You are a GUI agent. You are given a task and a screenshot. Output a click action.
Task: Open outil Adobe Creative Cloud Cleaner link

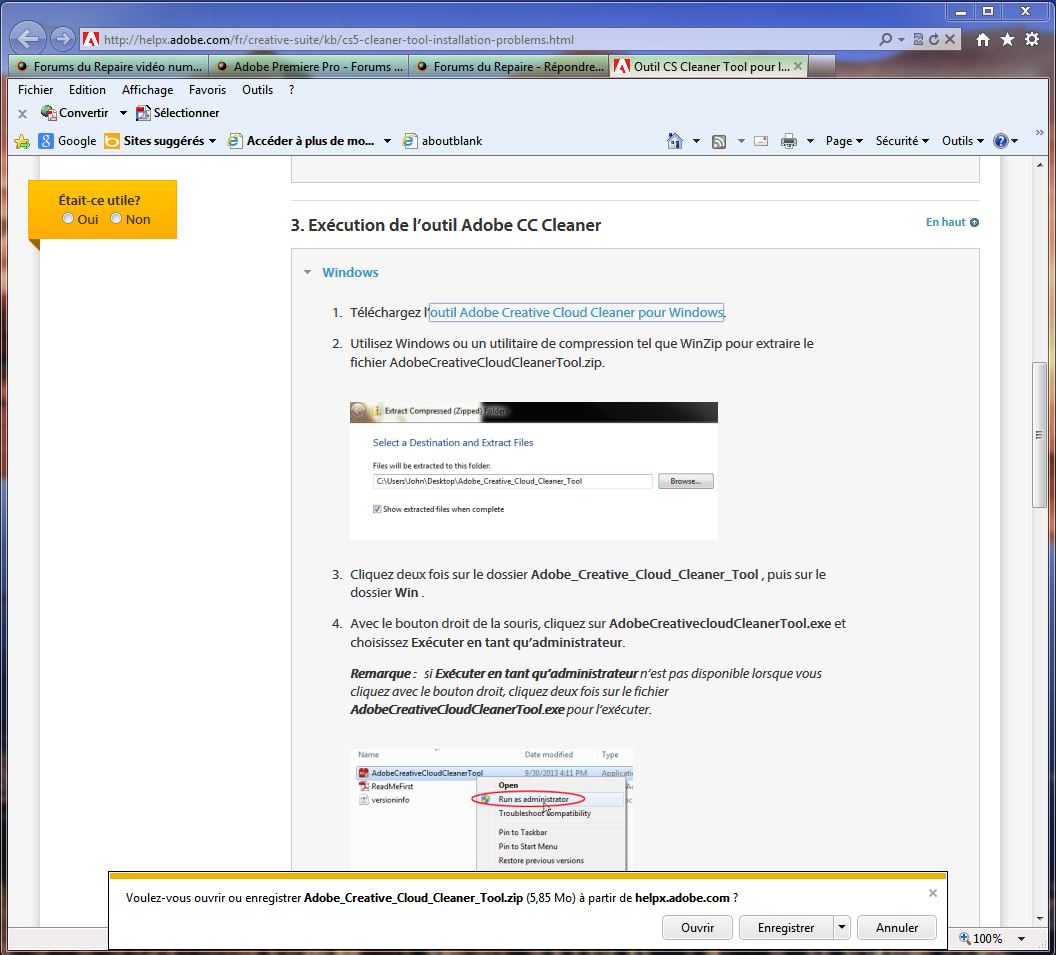click(x=576, y=312)
